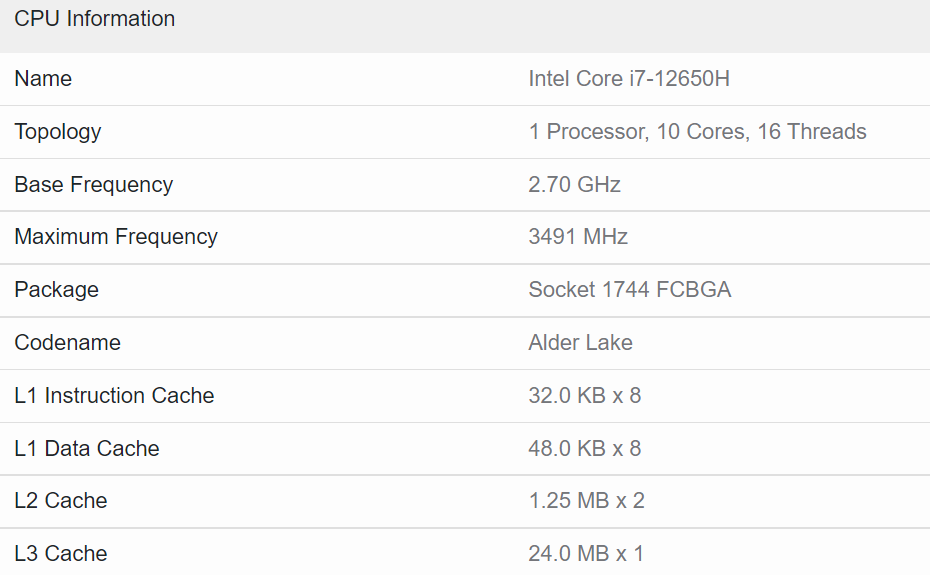Select the 1.25 MB x 2 value
This screenshot has height=575, width=930.
587,501
